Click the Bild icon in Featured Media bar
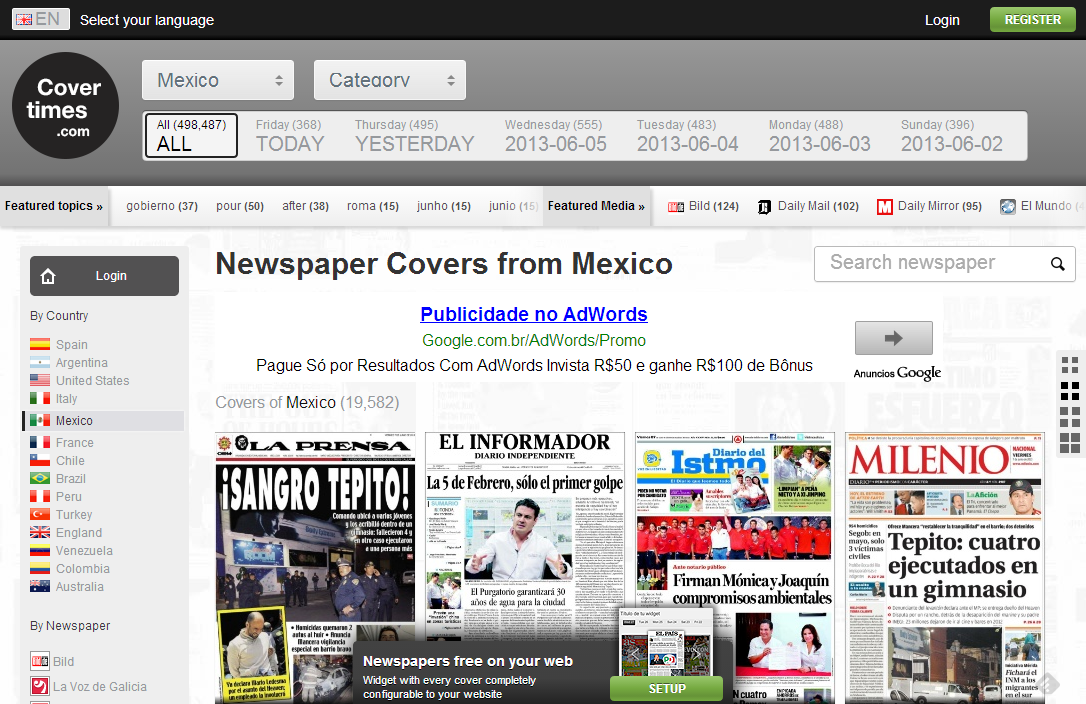The width and height of the screenshot is (1086, 704). pyautogui.click(x=676, y=206)
